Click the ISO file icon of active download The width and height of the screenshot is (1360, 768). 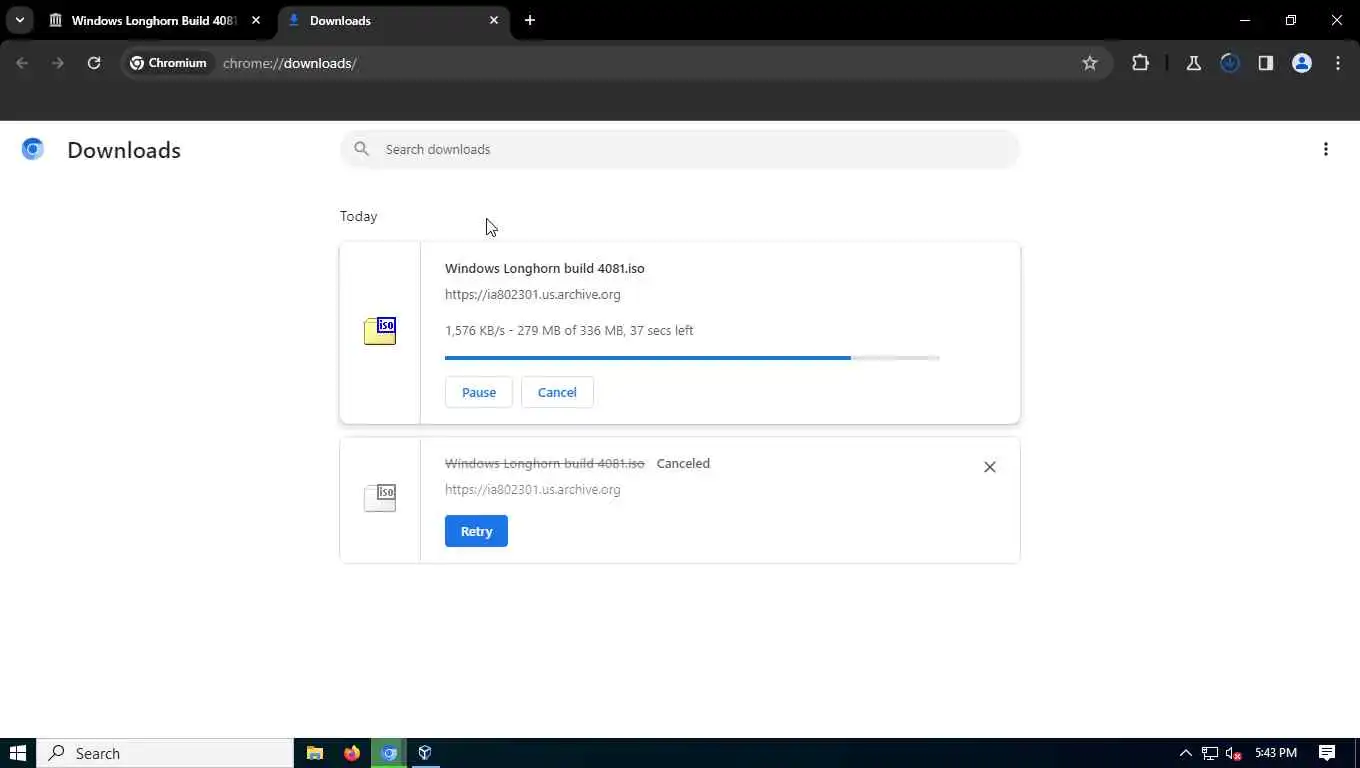pos(380,331)
